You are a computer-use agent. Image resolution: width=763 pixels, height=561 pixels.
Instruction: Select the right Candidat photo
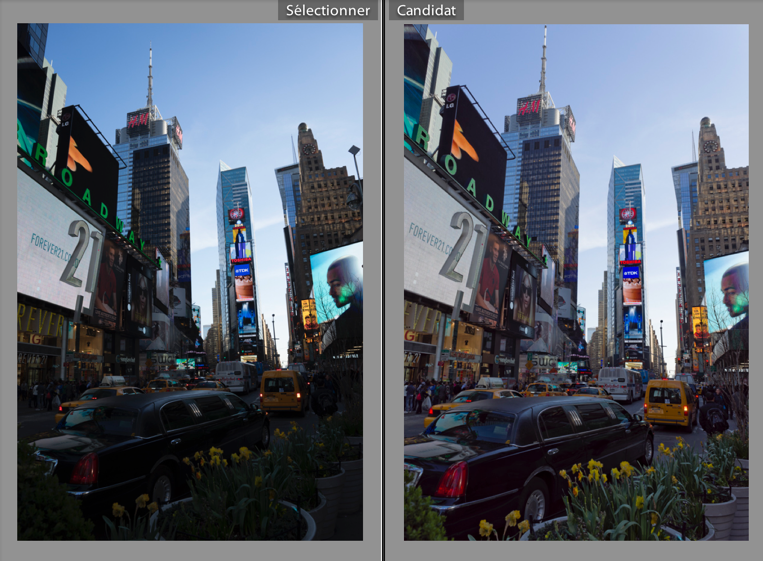coord(576,282)
